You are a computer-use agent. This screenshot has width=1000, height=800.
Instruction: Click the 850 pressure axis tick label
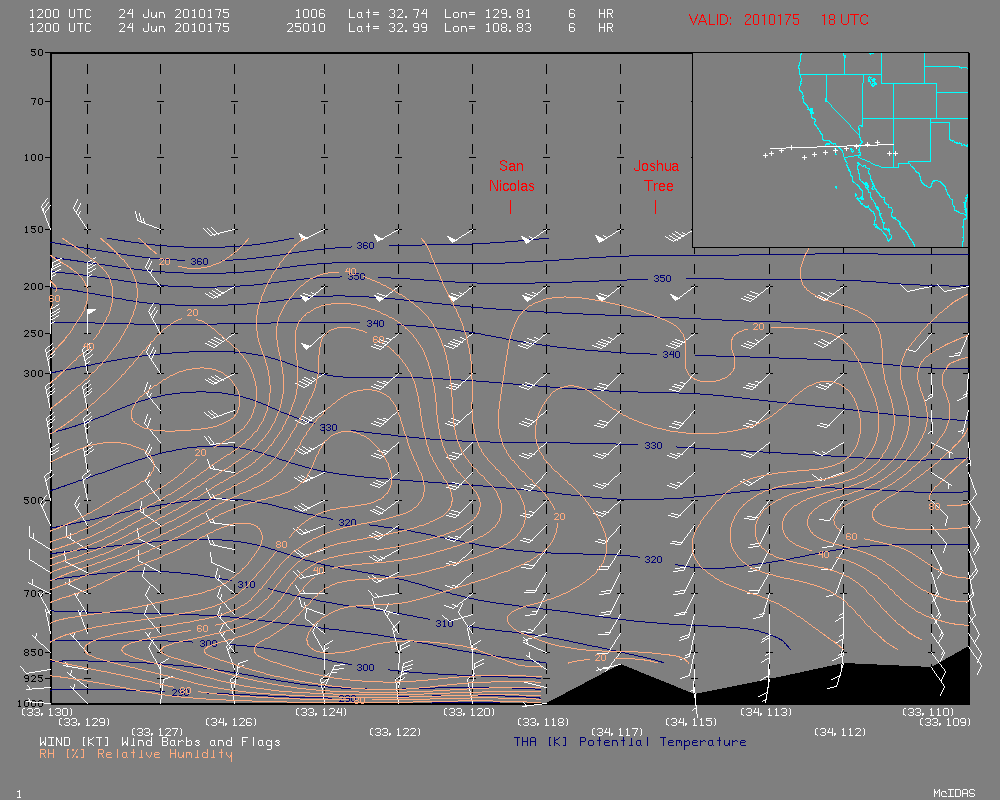[34, 652]
